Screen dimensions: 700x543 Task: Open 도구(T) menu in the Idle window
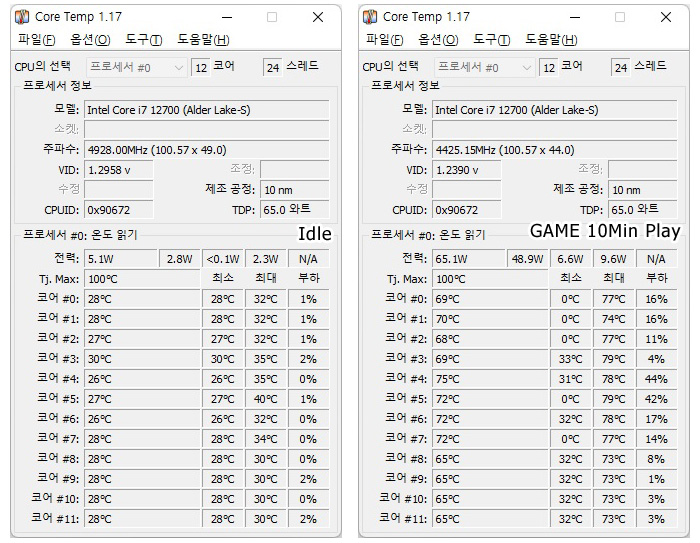pos(144,40)
